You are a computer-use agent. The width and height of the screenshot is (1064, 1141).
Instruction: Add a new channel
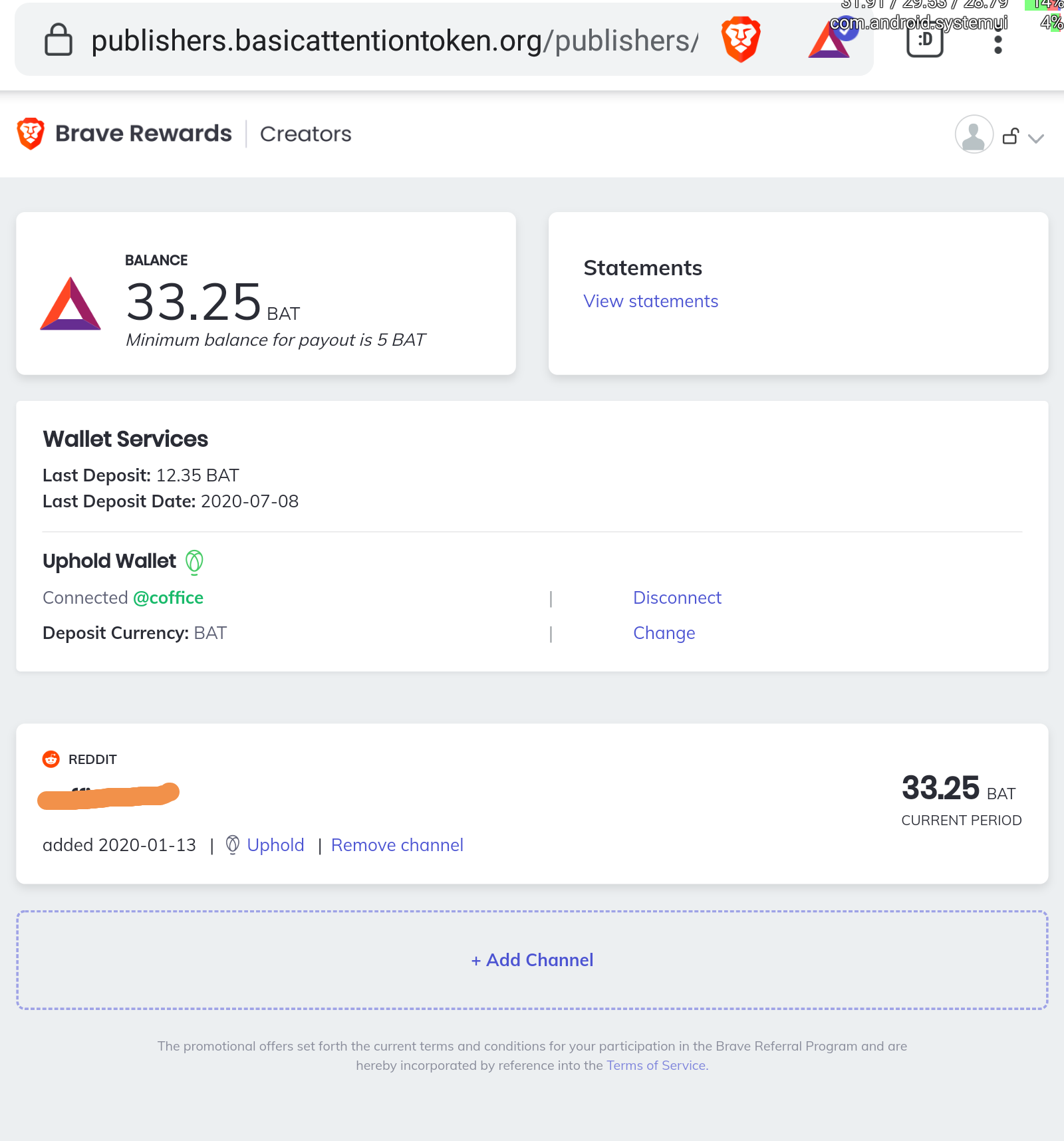coord(532,960)
